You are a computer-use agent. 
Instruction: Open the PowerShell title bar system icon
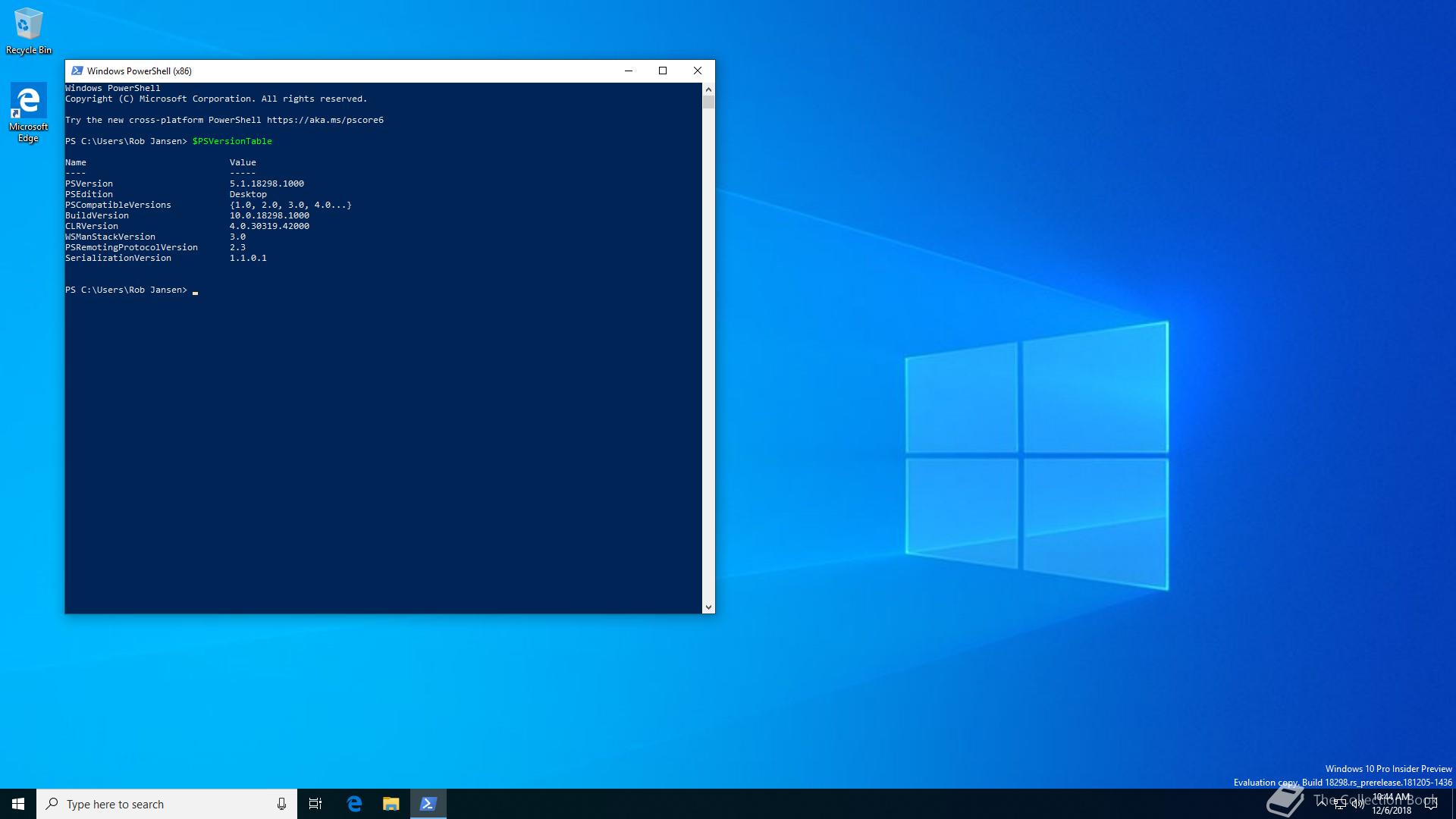pyautogui.click(x=77, y=71)
